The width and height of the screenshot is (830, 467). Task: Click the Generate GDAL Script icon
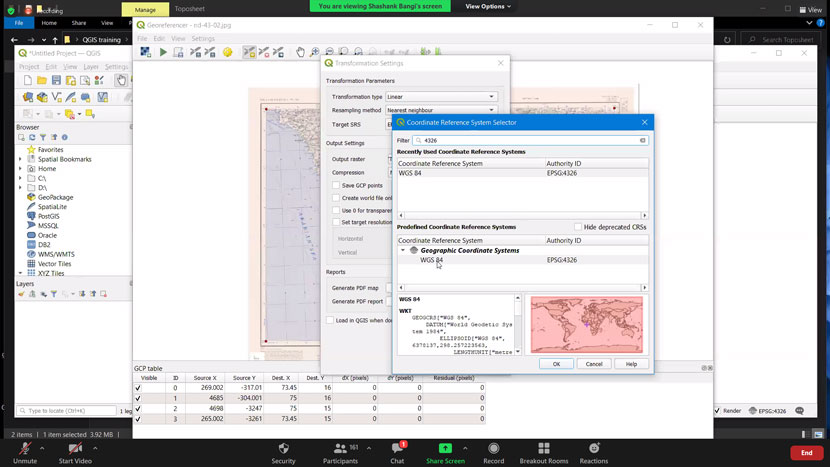tap(178, 52)
